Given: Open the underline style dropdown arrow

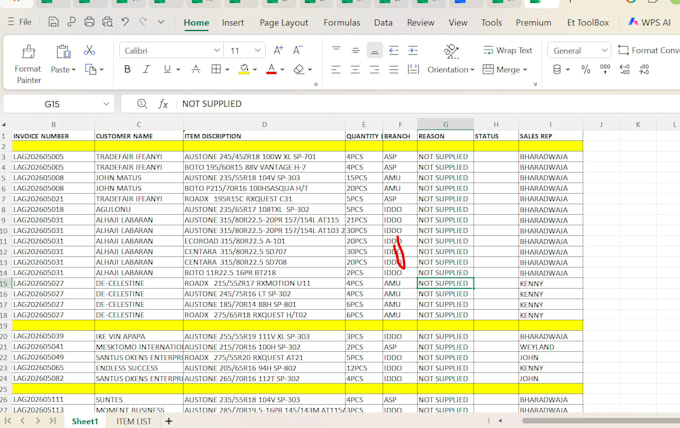Looking at the screenshot, I should [x=178, y=69].
